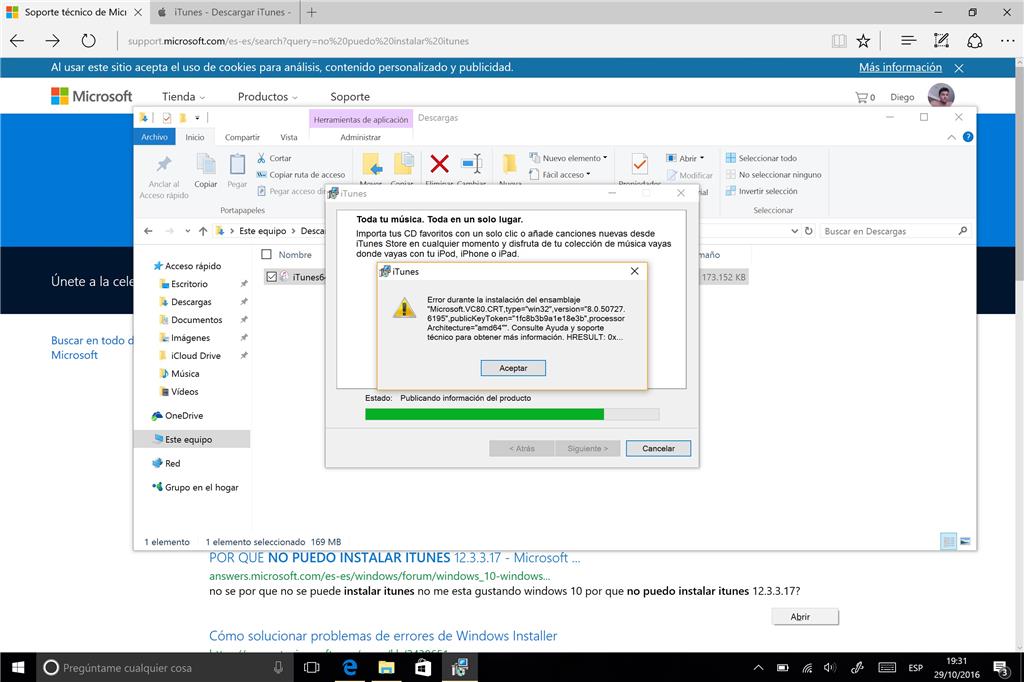This screenshot has width=1024, height=682.
Task: Open the Fácil acceso dropdown
Action: (x=560, y=174)
